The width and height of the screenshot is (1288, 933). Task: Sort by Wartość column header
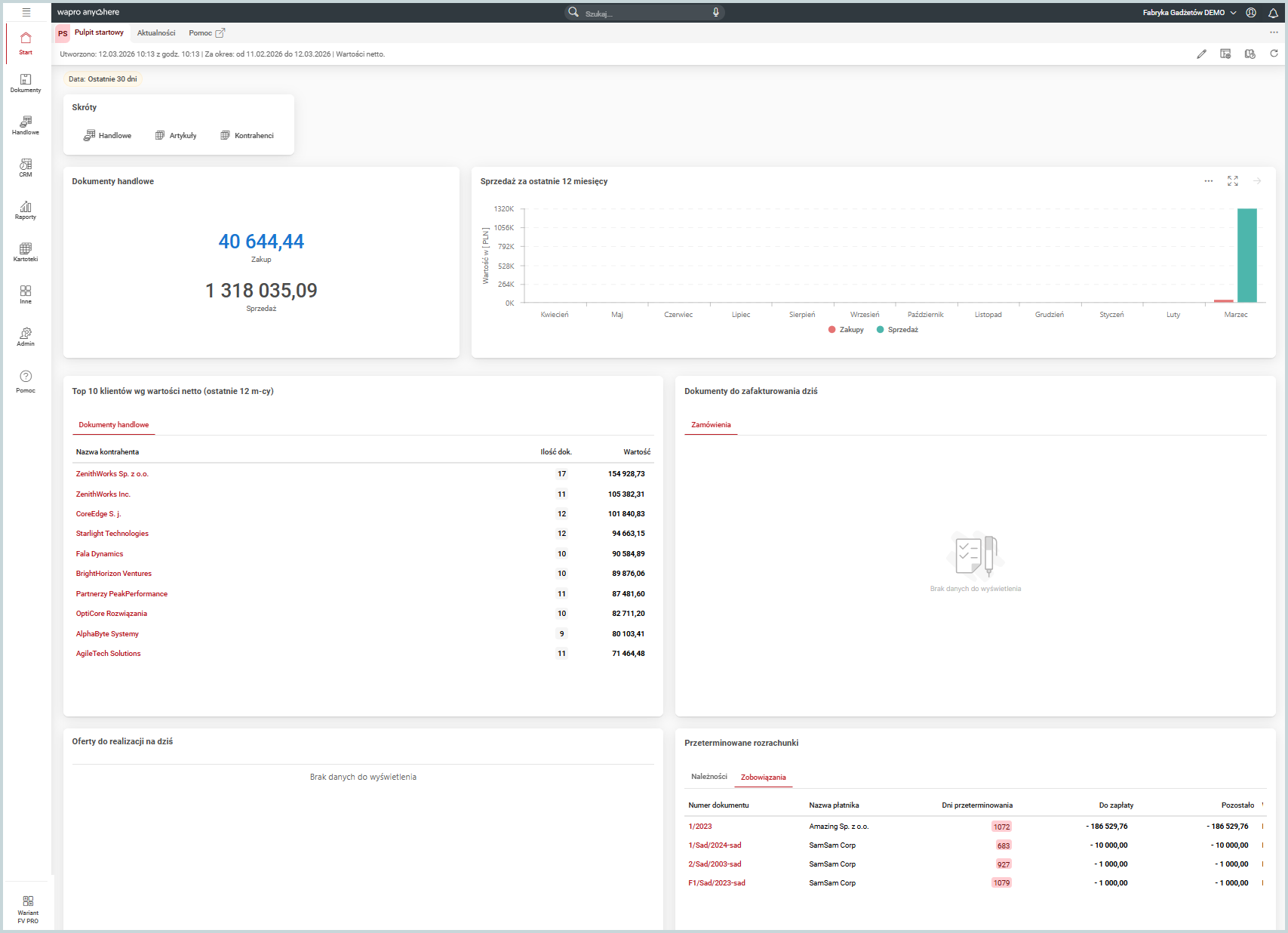[x=637, y=452]
